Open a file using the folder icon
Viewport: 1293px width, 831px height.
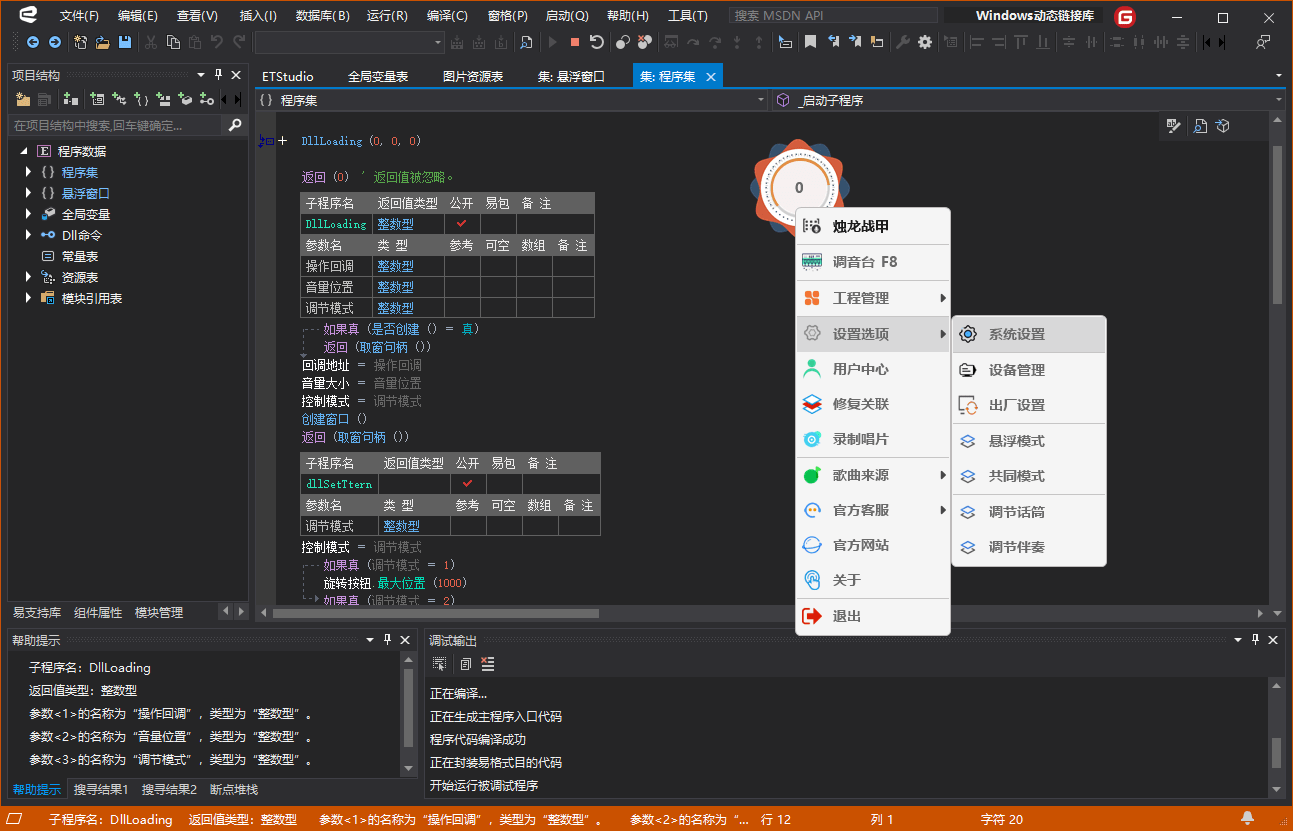coord(103,42)
